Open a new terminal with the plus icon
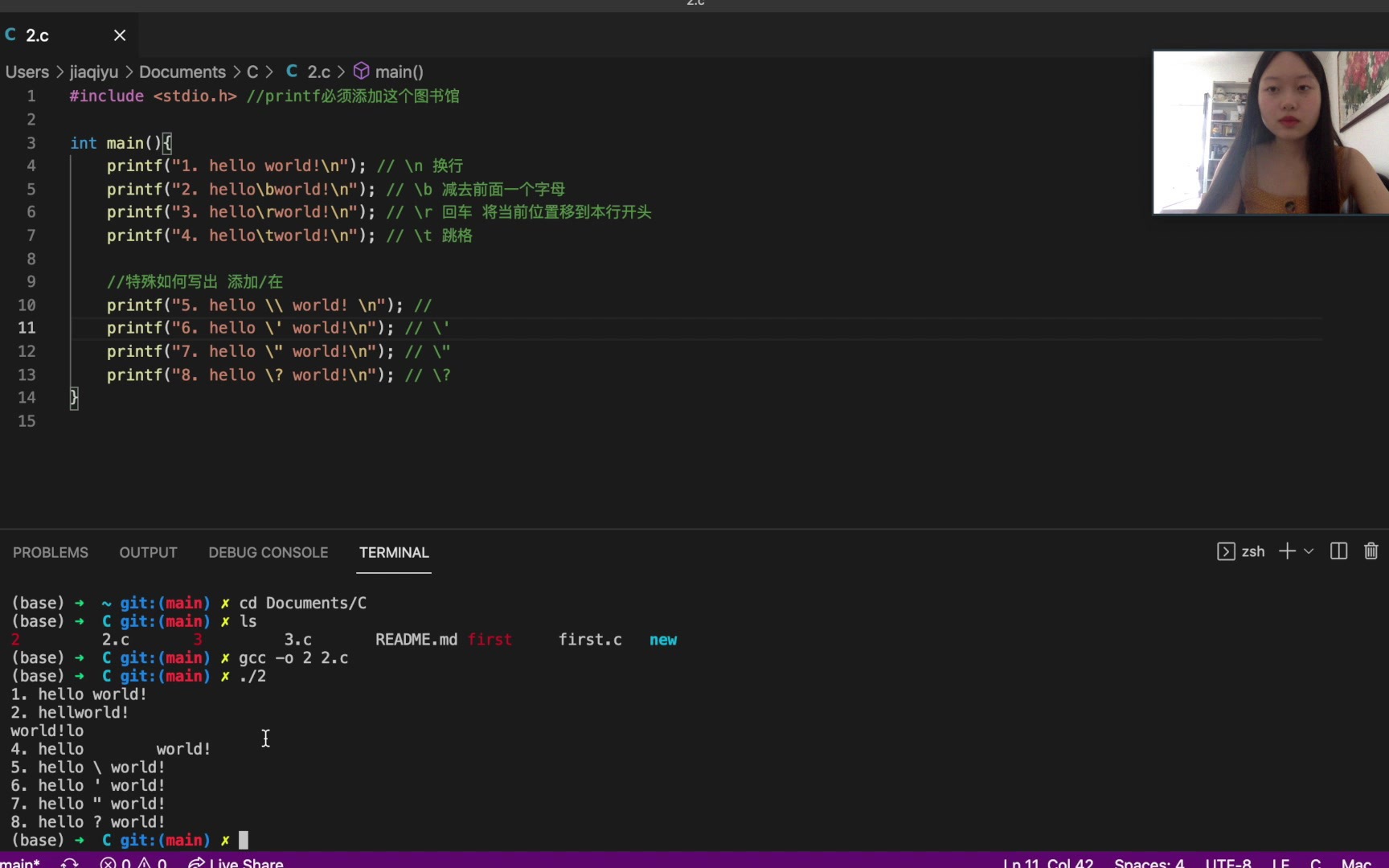1389x868 pixels. (x=1286, y=551)
